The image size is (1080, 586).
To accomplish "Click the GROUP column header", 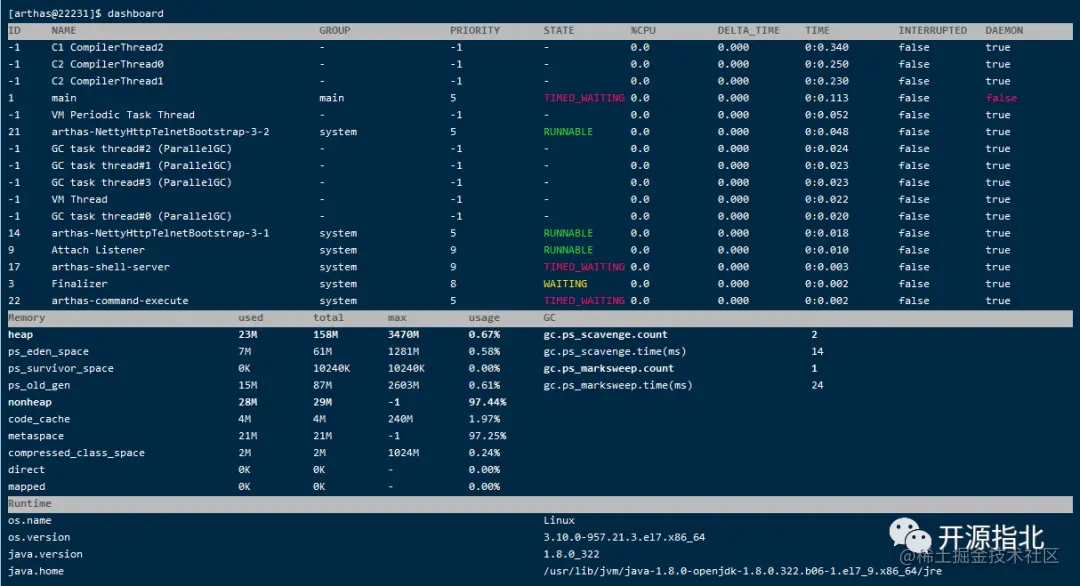I will (x=335, y=30).
